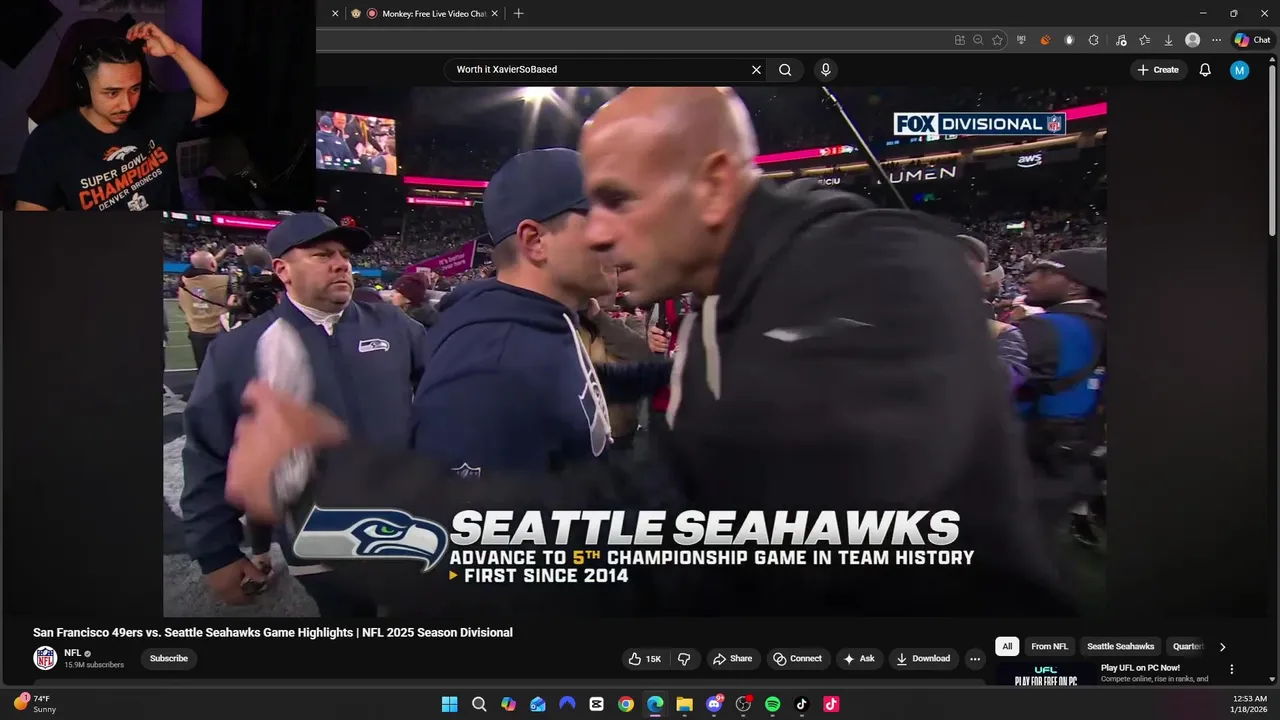
Task: Download the video
Action: point(923,659)
